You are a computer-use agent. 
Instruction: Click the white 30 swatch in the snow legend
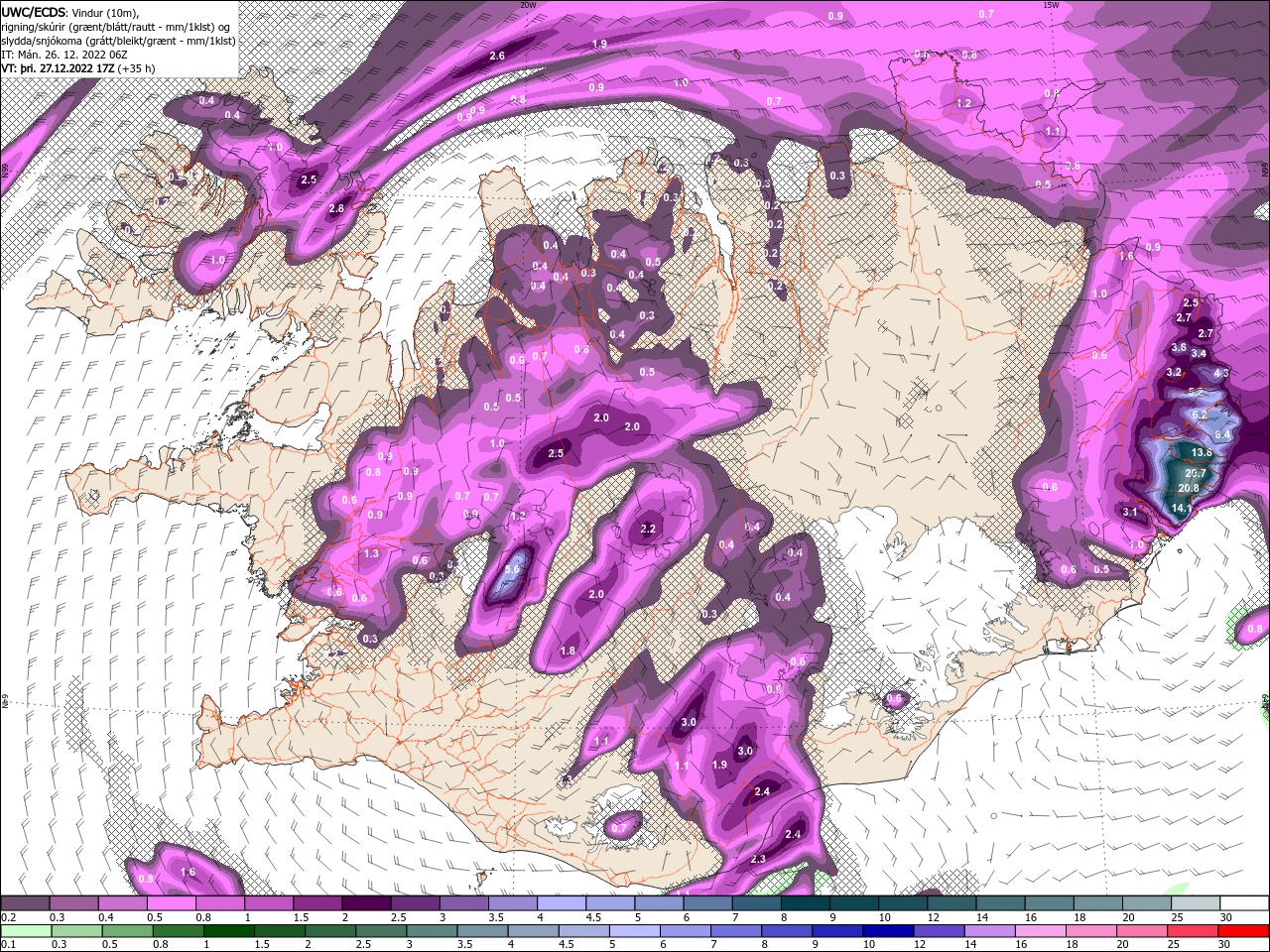coord(1244,903)
